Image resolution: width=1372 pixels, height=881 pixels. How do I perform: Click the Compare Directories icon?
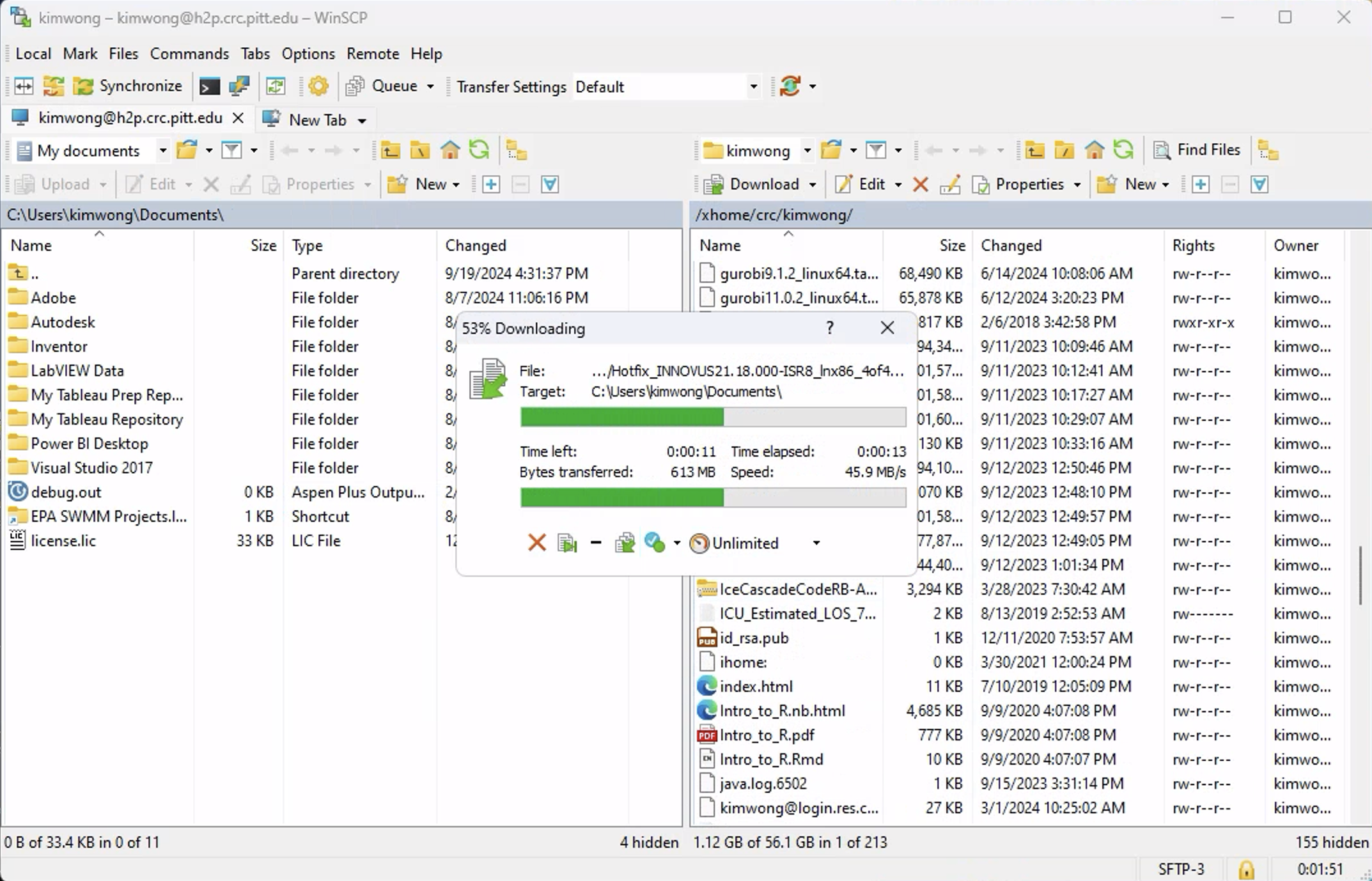pos(24,86)
